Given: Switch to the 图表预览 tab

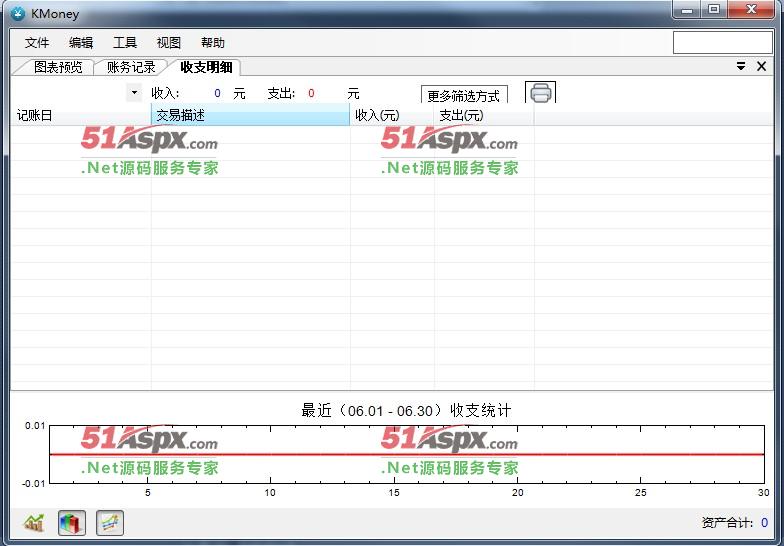Looking at the screenshot, I should pos(57,67).
